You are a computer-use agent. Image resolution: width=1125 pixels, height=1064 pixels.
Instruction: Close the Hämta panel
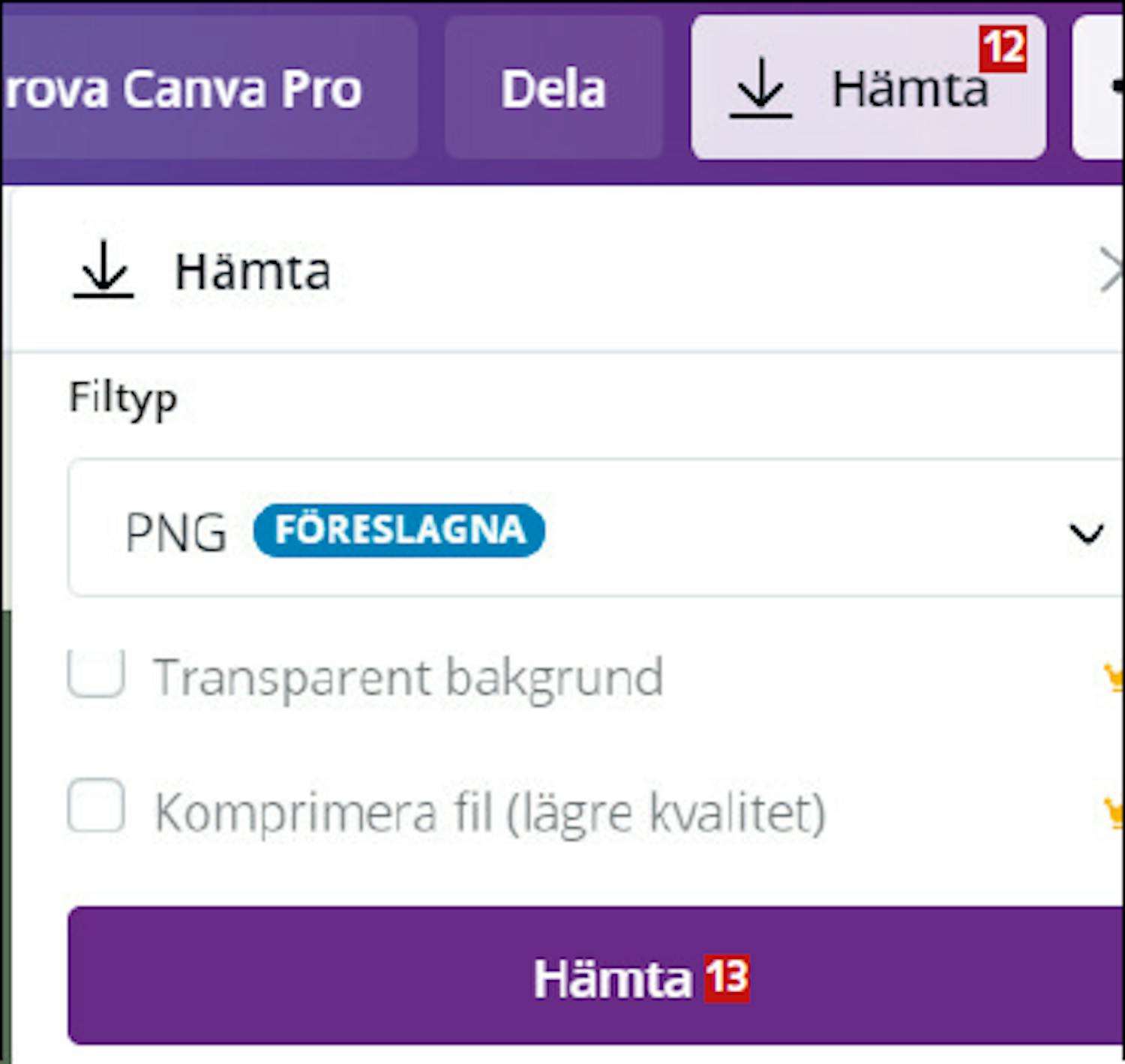coord(1111,271)
